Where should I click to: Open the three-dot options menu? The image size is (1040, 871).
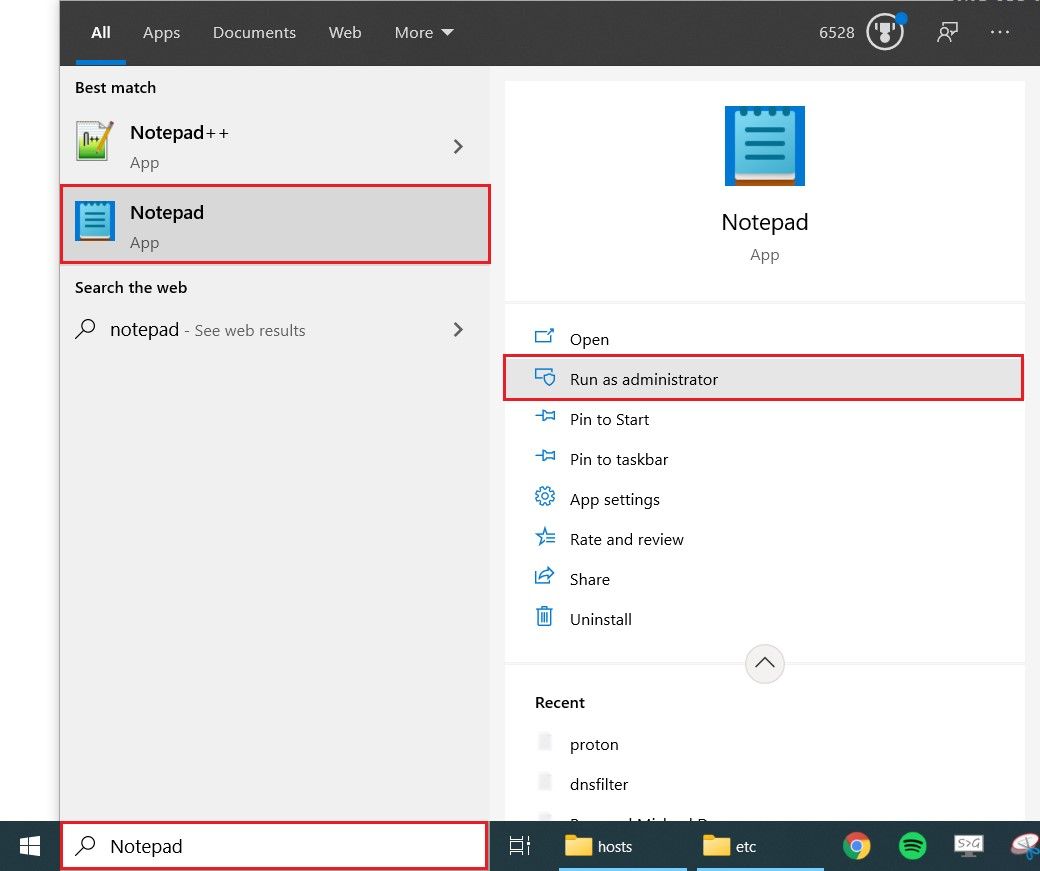click(1000, 32)
